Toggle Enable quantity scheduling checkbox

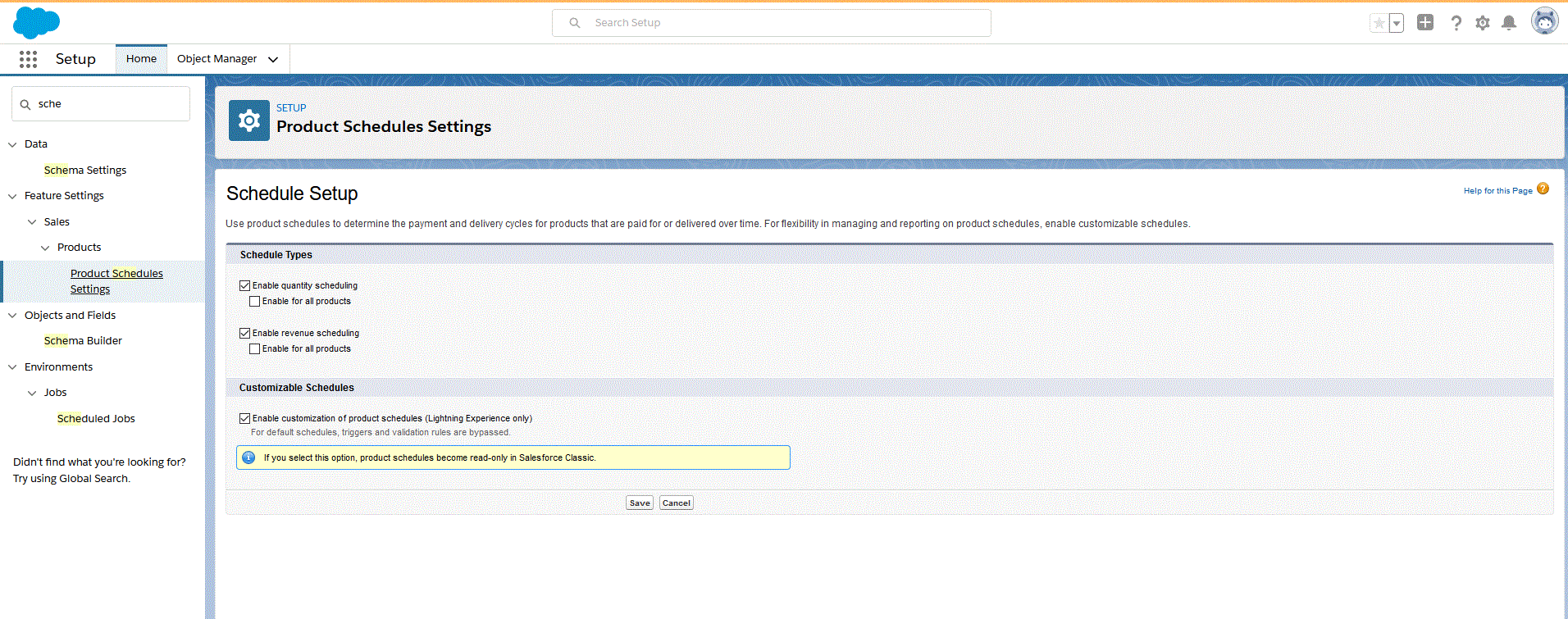tap(245, 286)
